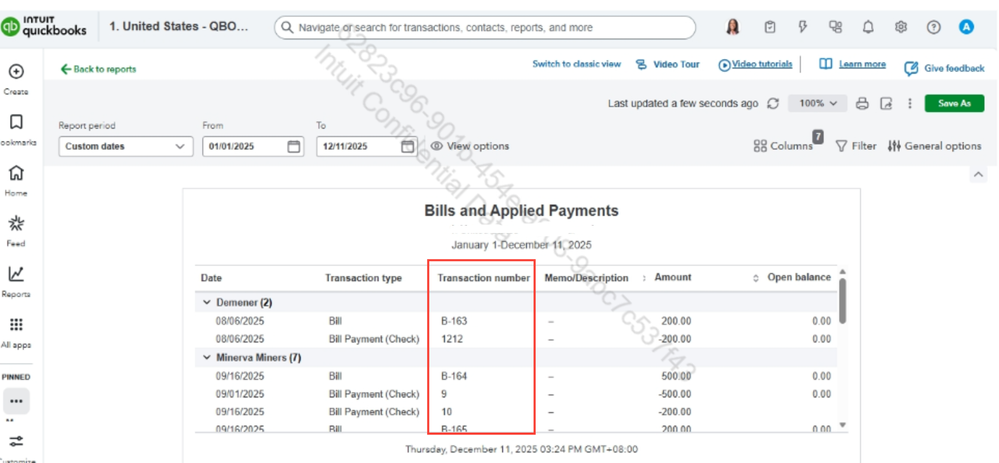Open the Learn more link
This screenshot has height=463, width=999.
point(852,64)
